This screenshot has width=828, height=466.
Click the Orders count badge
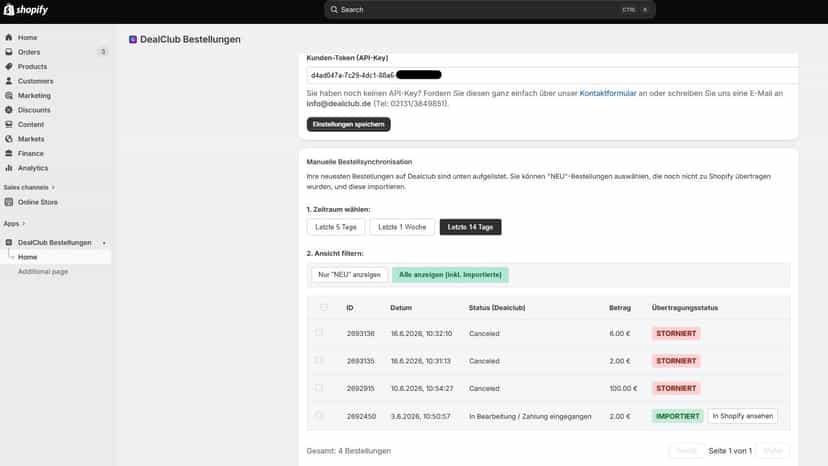click(103, 52)
